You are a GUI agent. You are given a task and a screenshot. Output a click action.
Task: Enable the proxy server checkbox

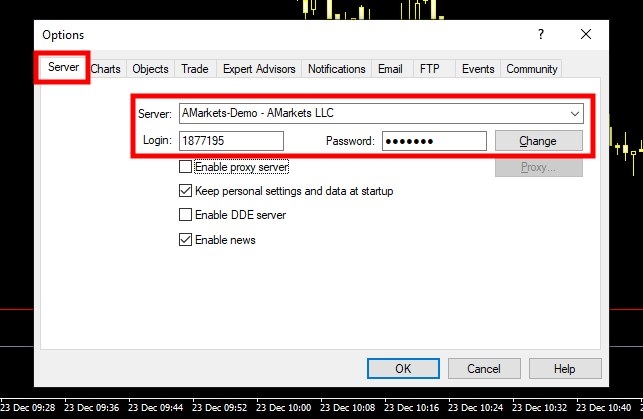pos(185,167)
